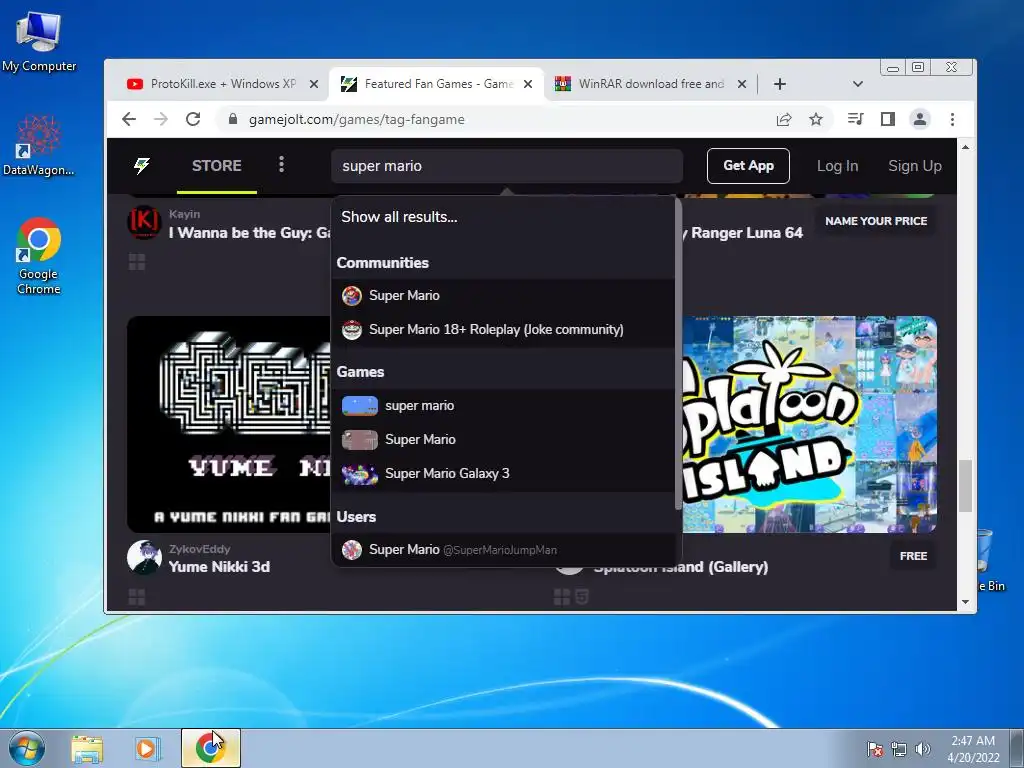The width and height of the screenshot is (1024, 768).
Task: Open Chrome's three-dot menu
Action: coord(952,119)
